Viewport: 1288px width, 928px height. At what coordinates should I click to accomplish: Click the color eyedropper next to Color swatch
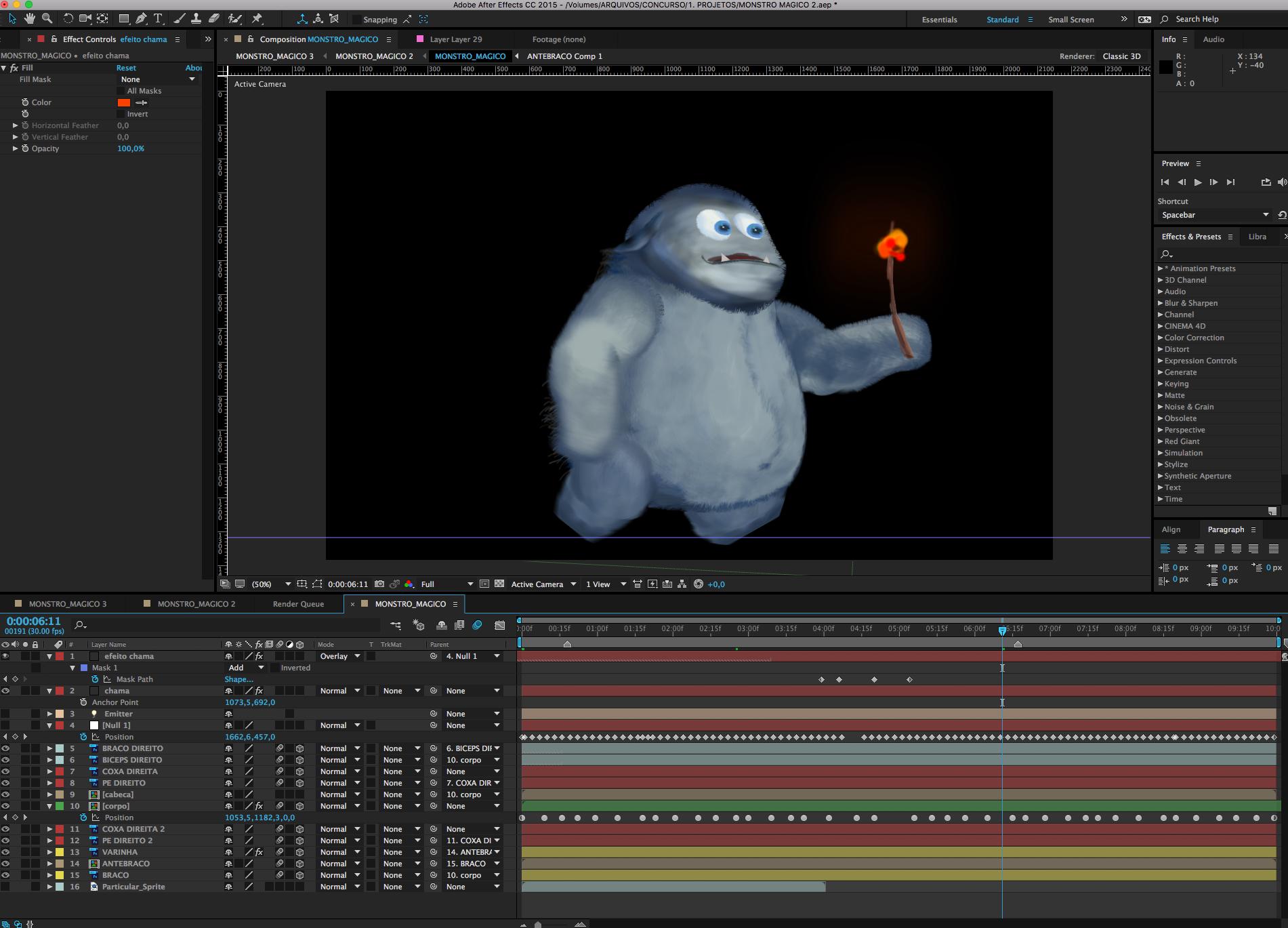click(x=142, y=102)
